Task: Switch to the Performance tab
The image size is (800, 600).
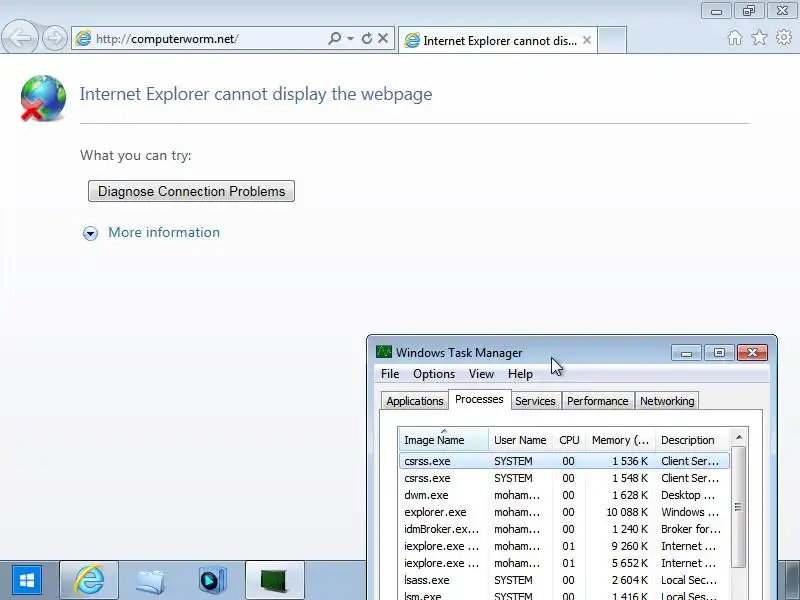Action: tap(597, 401)
